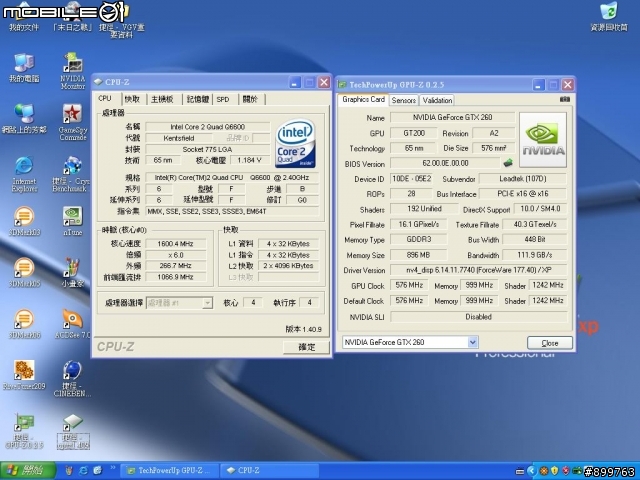Click the CPU name Intel Core 2 Quad Q6600
The width and height of the screenshot is (640, 480).
pyautogui.click(x=207, y=127)
